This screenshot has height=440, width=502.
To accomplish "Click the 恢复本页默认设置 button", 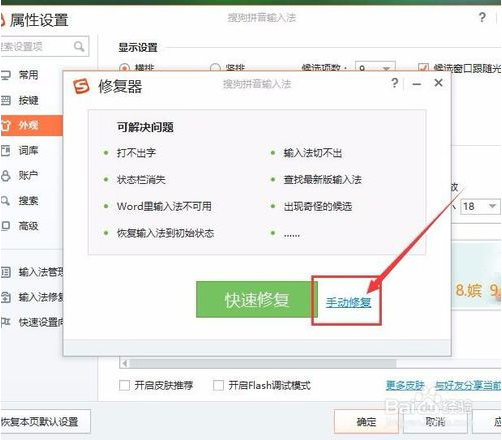I will click(45, 422).
